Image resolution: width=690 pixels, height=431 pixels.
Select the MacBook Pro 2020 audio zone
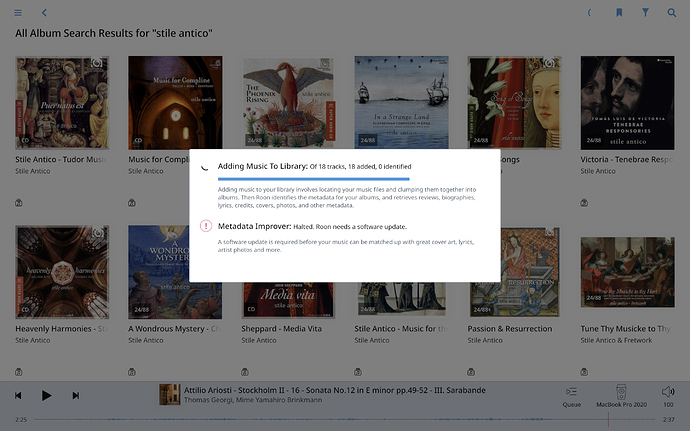point(621,395)
